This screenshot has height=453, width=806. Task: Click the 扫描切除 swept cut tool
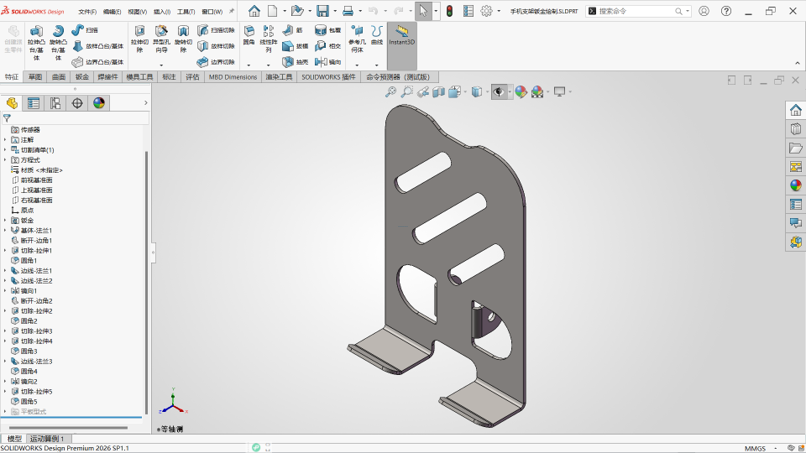(x=216, y=30)
